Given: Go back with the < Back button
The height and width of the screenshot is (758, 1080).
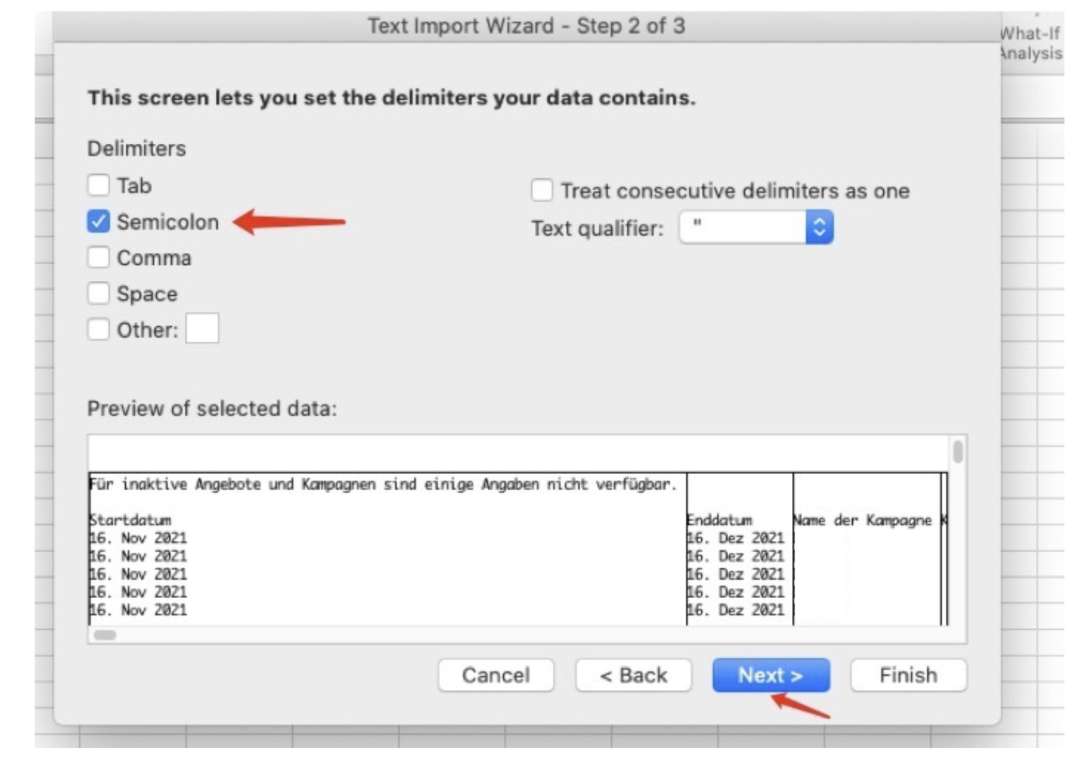Looking at the screenshot, I should click(634, 675).
